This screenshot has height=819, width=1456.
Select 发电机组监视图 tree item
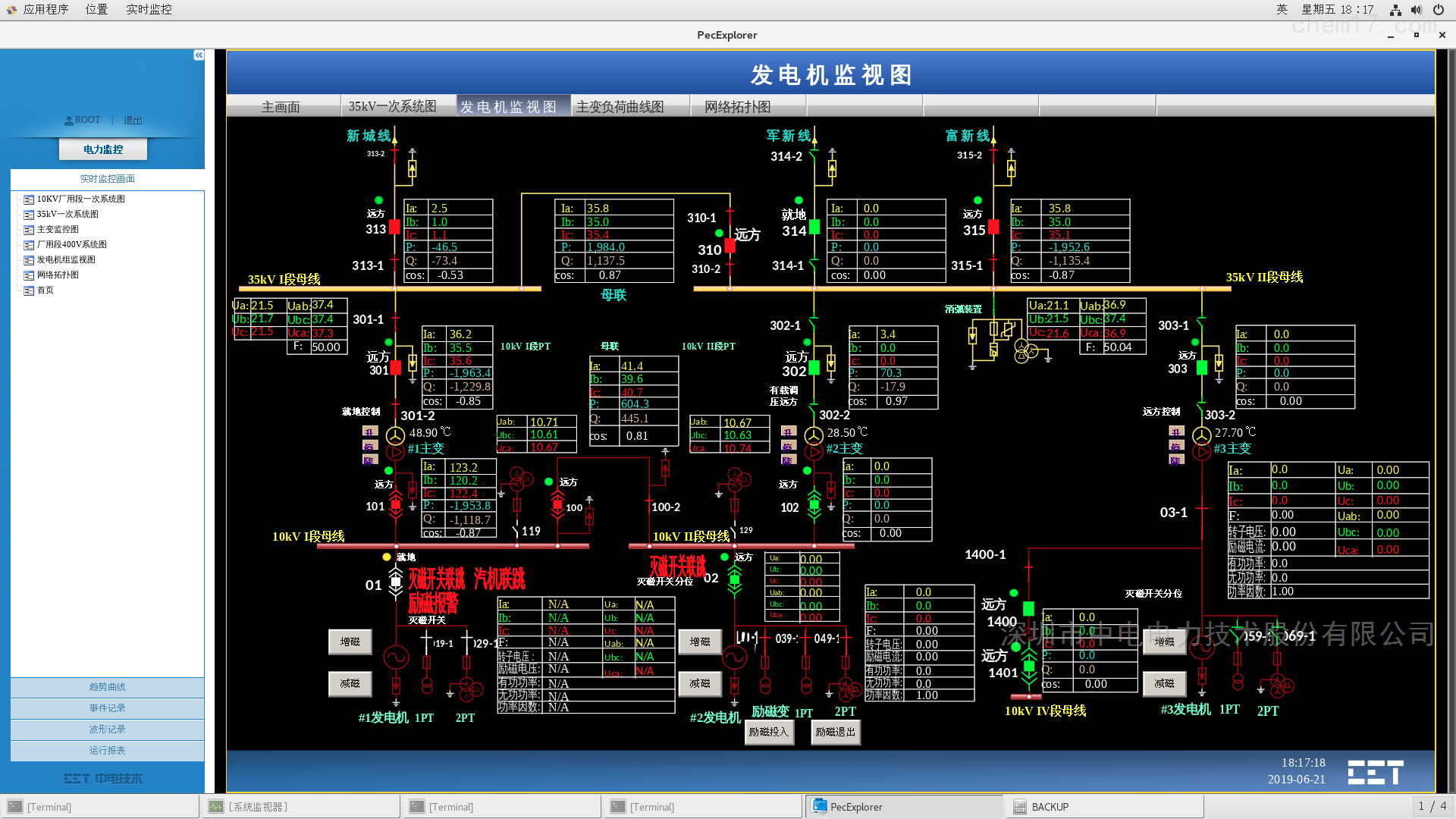66,260
